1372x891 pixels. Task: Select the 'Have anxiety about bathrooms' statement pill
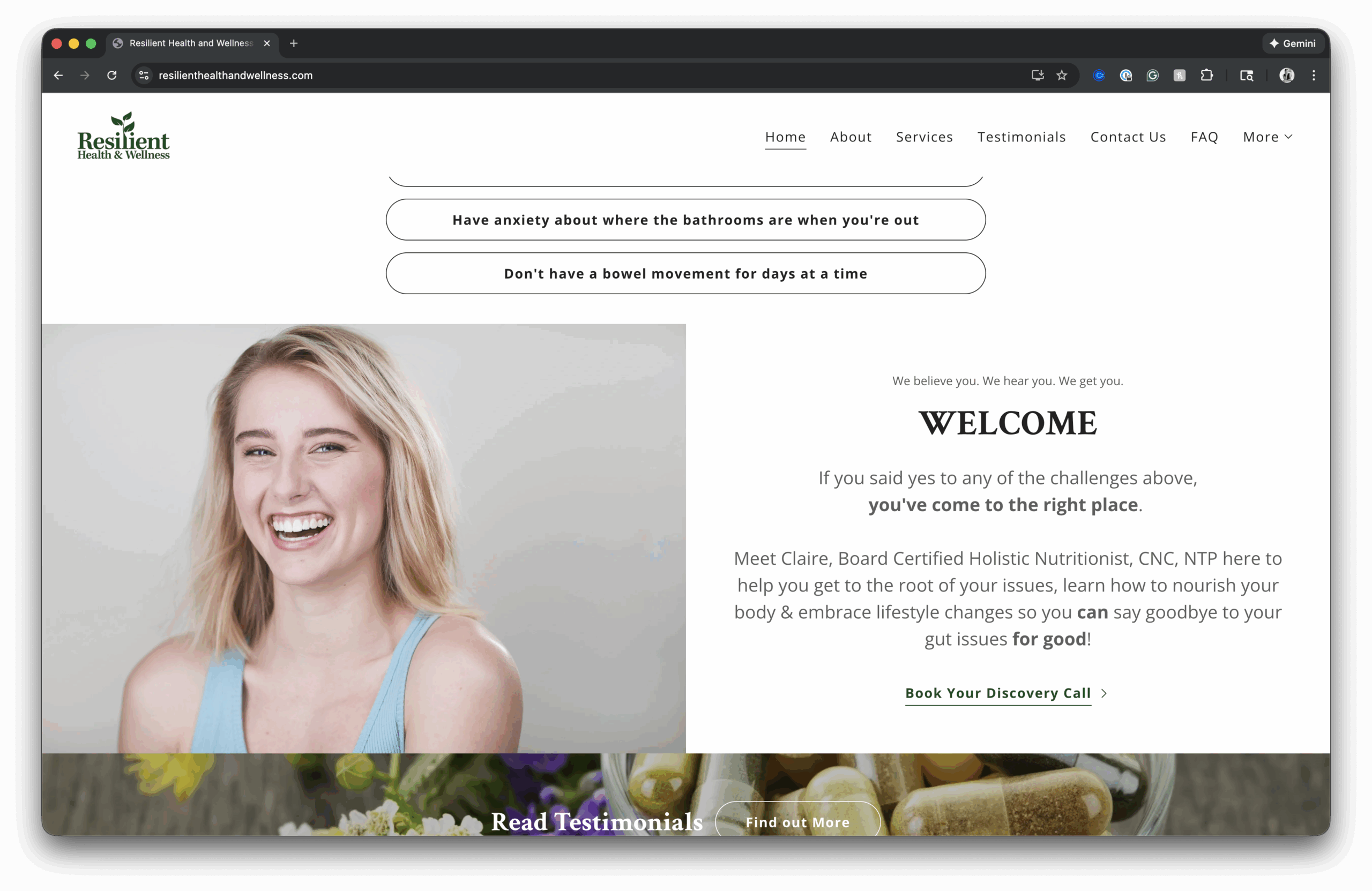coord(685,220)
